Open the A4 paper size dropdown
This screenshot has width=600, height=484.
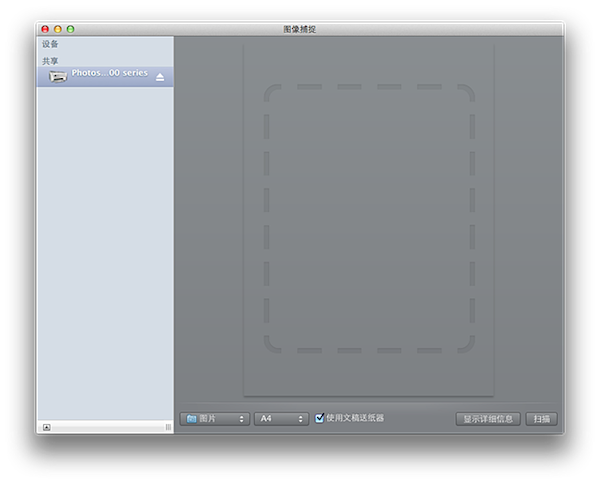281,419
